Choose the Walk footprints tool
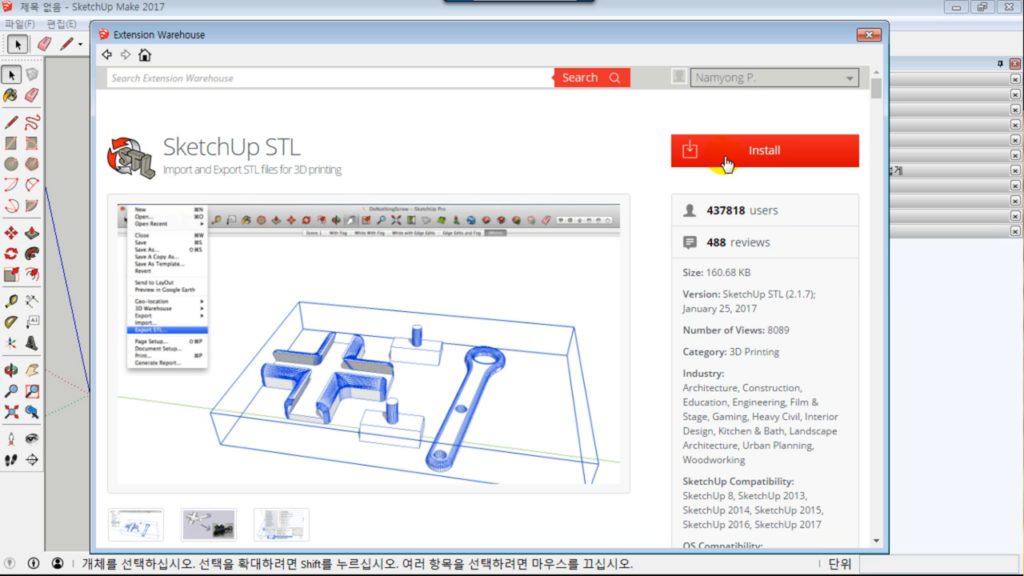 pos(11,460)
